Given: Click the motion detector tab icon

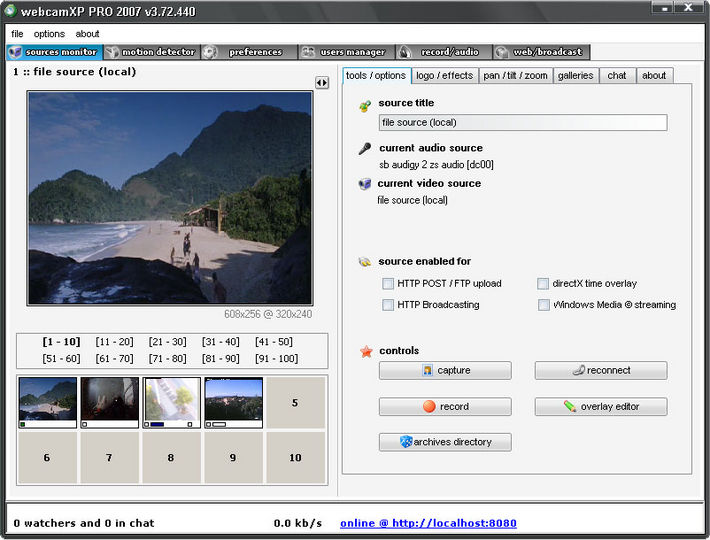Looking at the screenshot, I should [112, 52].
